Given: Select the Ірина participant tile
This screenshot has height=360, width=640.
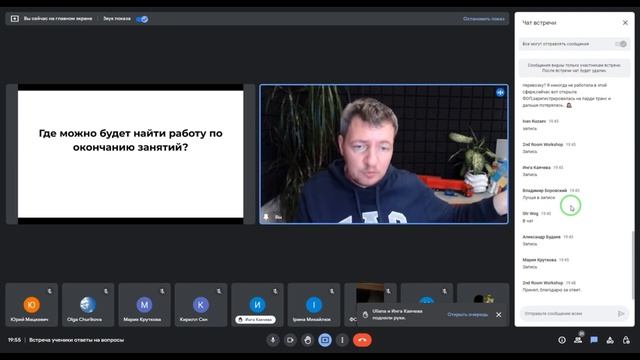Looking at the screenshot, I should tap(313, 305).
